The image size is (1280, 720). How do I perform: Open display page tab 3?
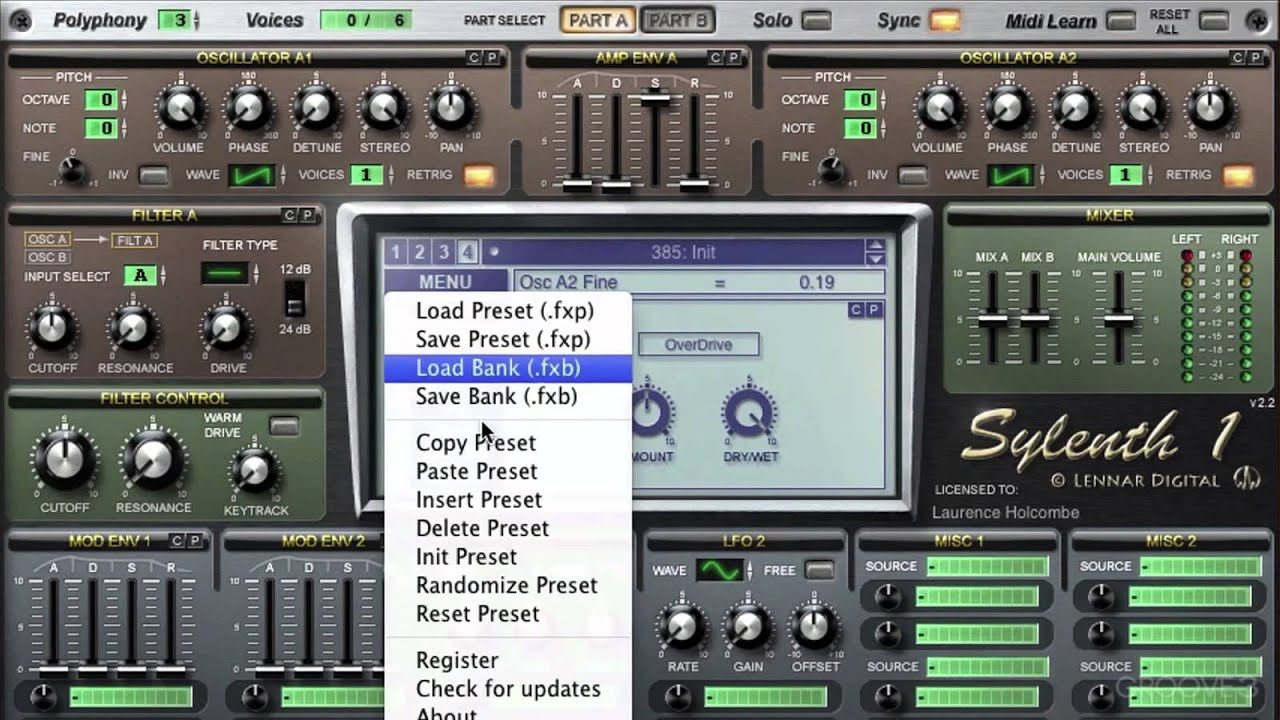[443, 253]
